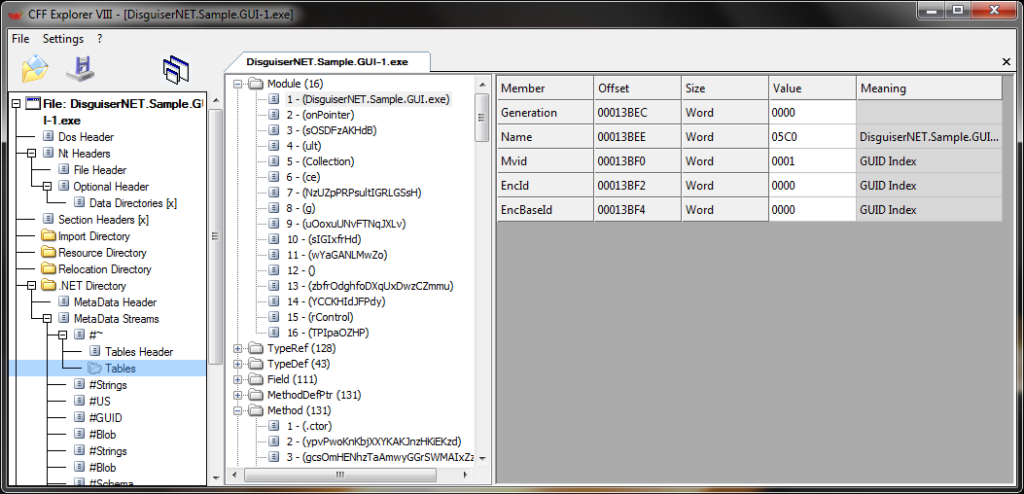Open the Import Directory folder icon
This screenshot has height=494, width=1024.
point(49,236)
